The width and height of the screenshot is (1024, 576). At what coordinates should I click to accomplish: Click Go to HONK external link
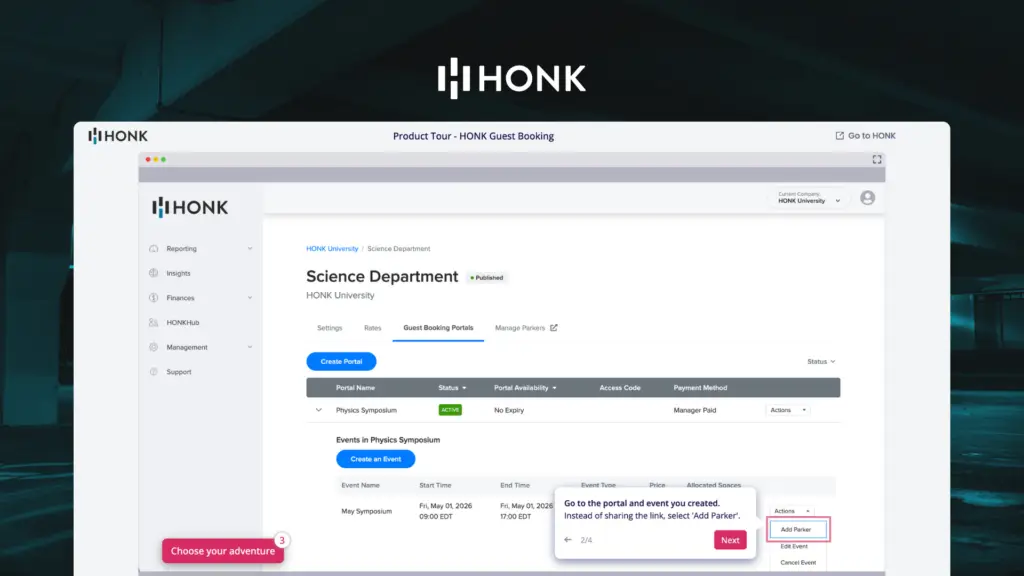[865, 136]
